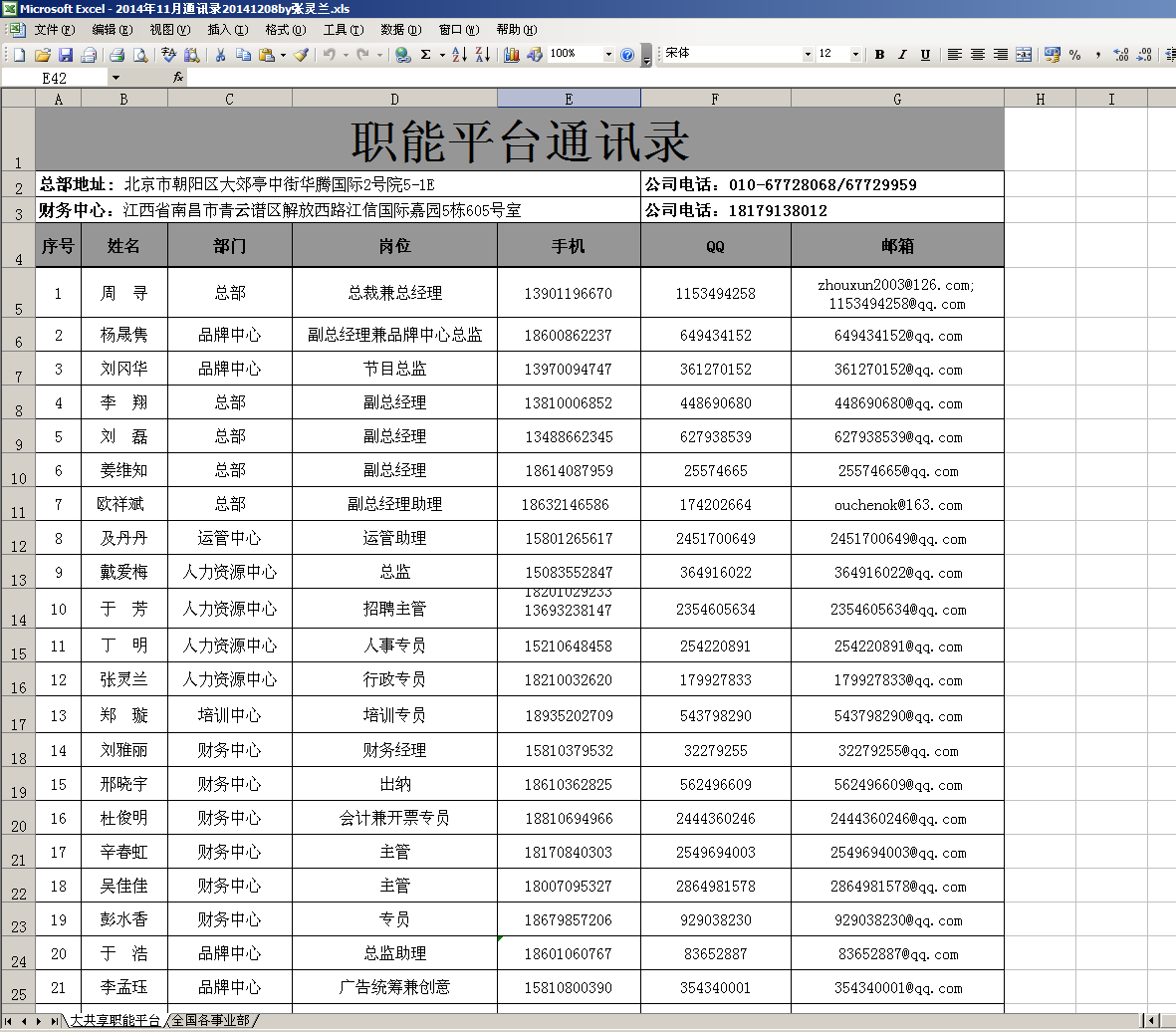Select row 14 header
This screenshot has height=1032, width=1176.
coord(18,609)
